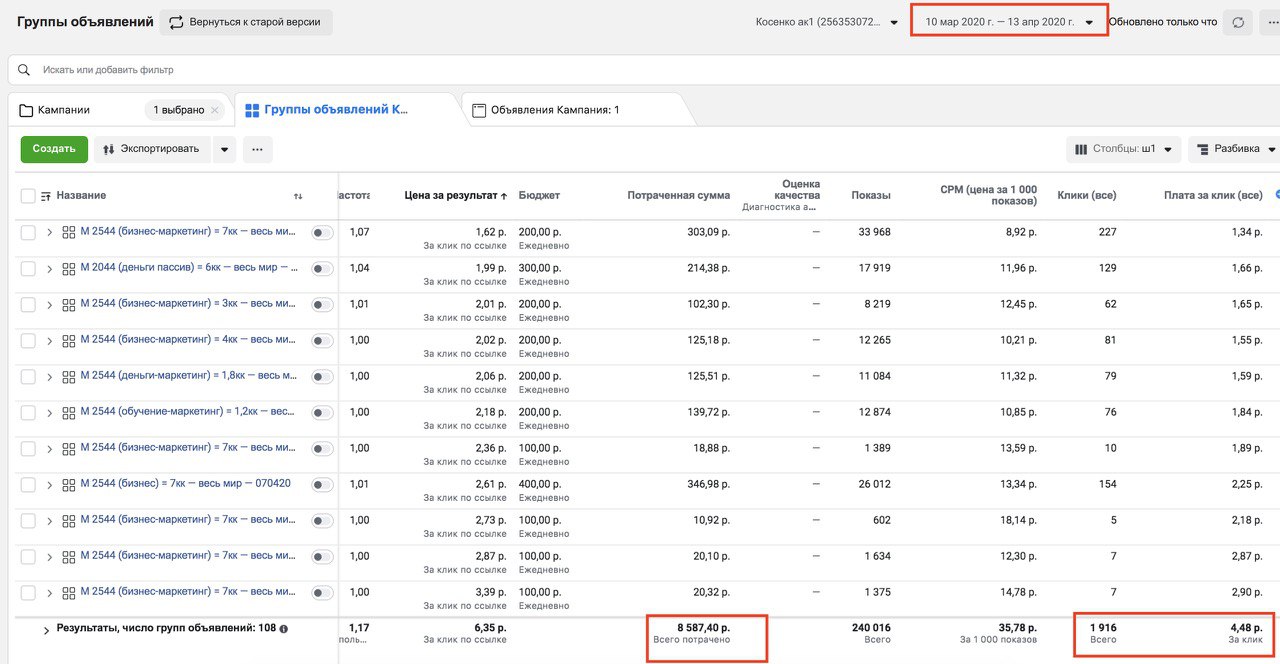Click the sort arrows icon in Название header

click(298, 196)
